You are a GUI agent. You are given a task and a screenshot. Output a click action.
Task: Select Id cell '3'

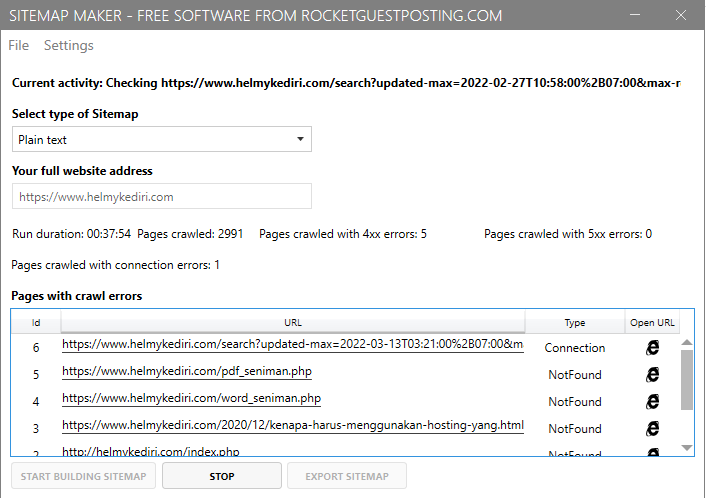(36, 429)
